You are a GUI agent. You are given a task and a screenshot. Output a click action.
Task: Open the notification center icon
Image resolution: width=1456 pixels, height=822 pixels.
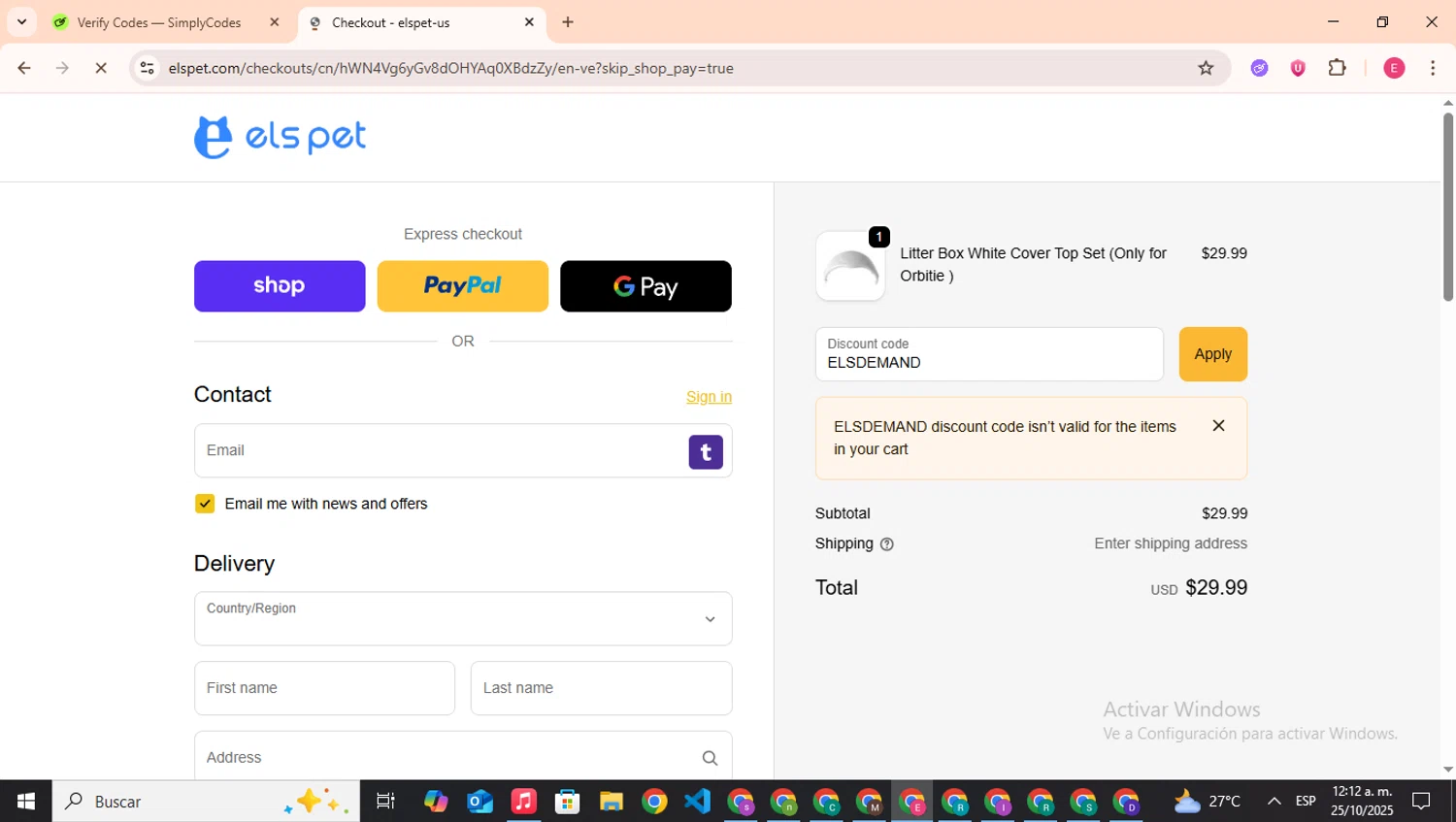click(1422, 802)
